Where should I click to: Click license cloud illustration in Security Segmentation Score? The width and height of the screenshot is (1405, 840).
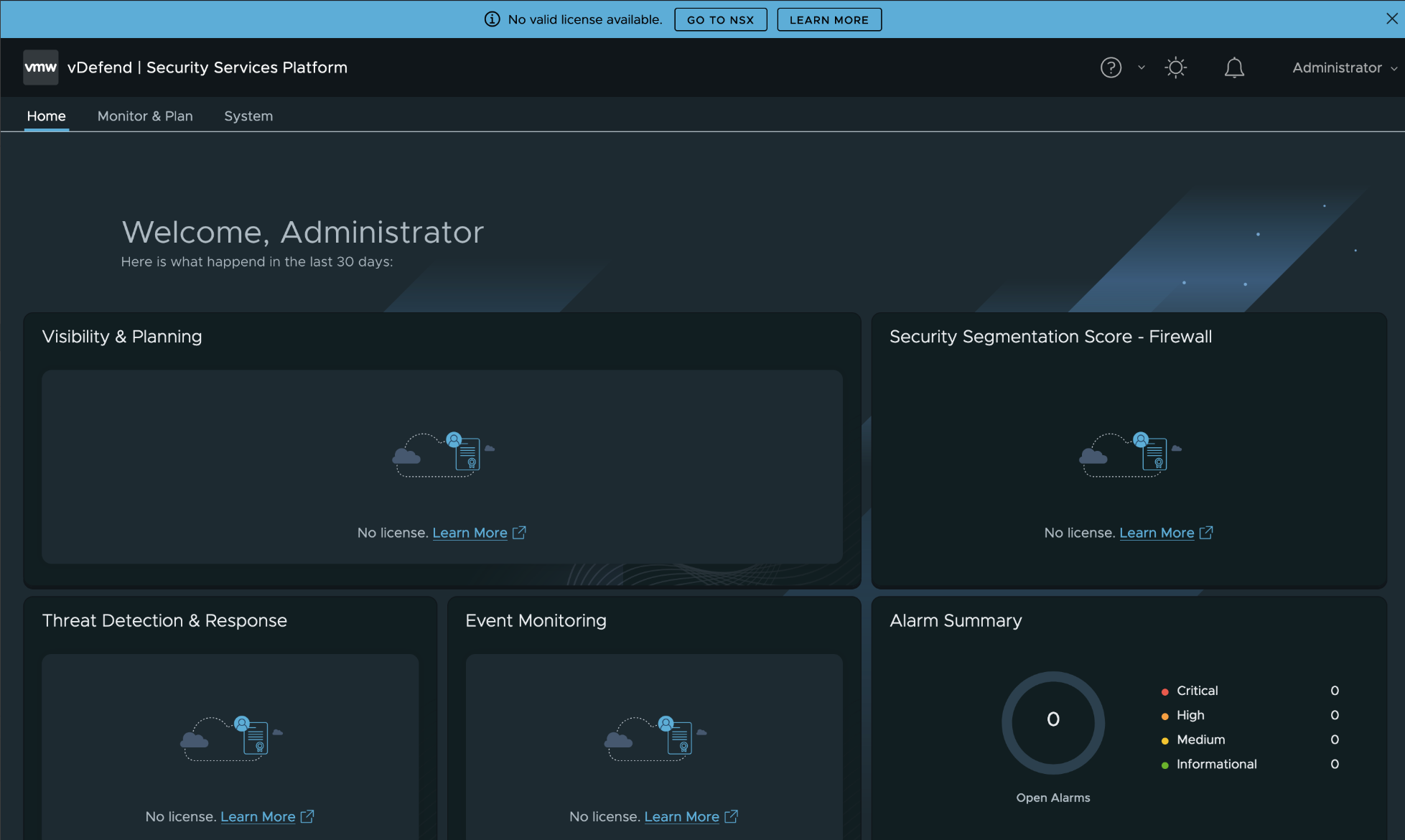point(1130,454)
